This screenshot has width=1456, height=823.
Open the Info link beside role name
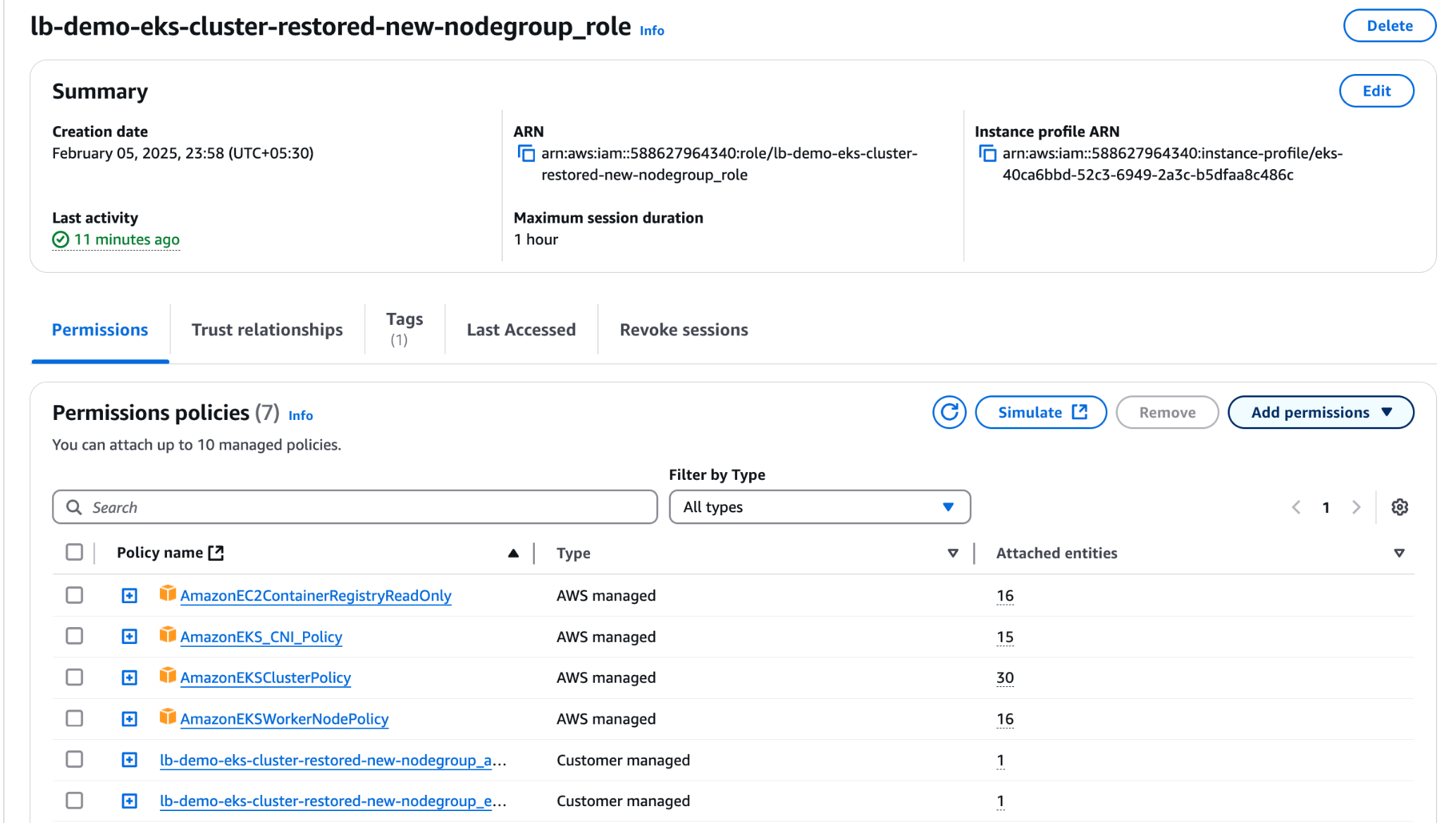[652, 30]
